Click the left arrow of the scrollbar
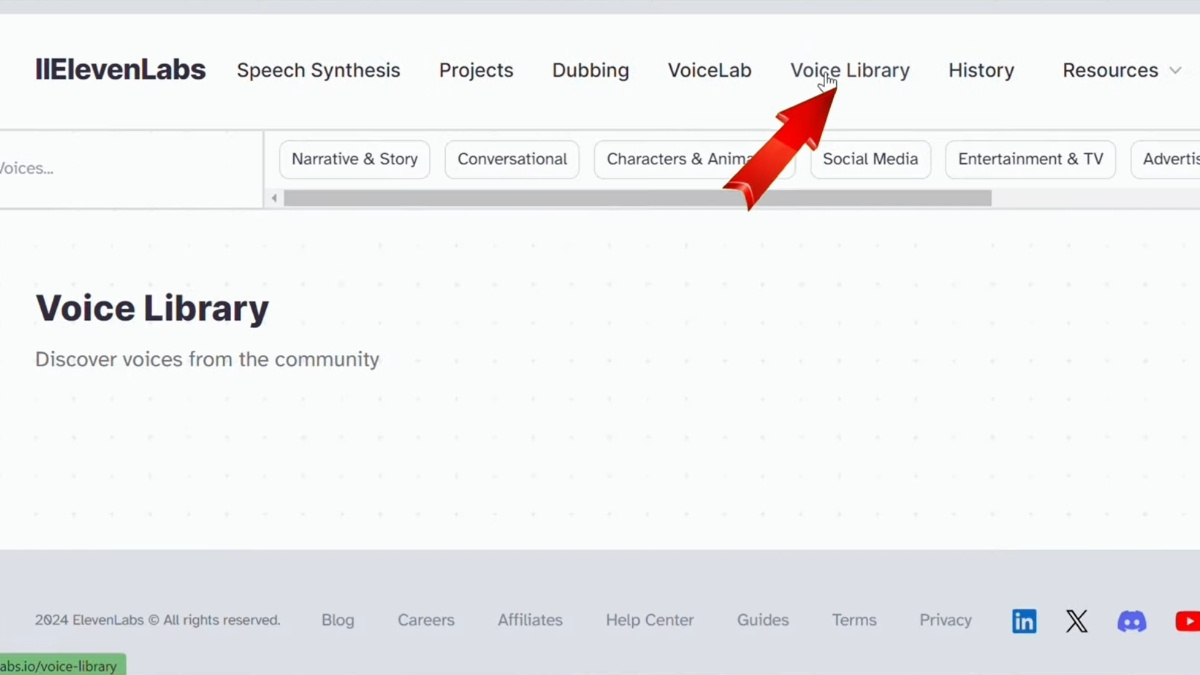 coord(274,198)
